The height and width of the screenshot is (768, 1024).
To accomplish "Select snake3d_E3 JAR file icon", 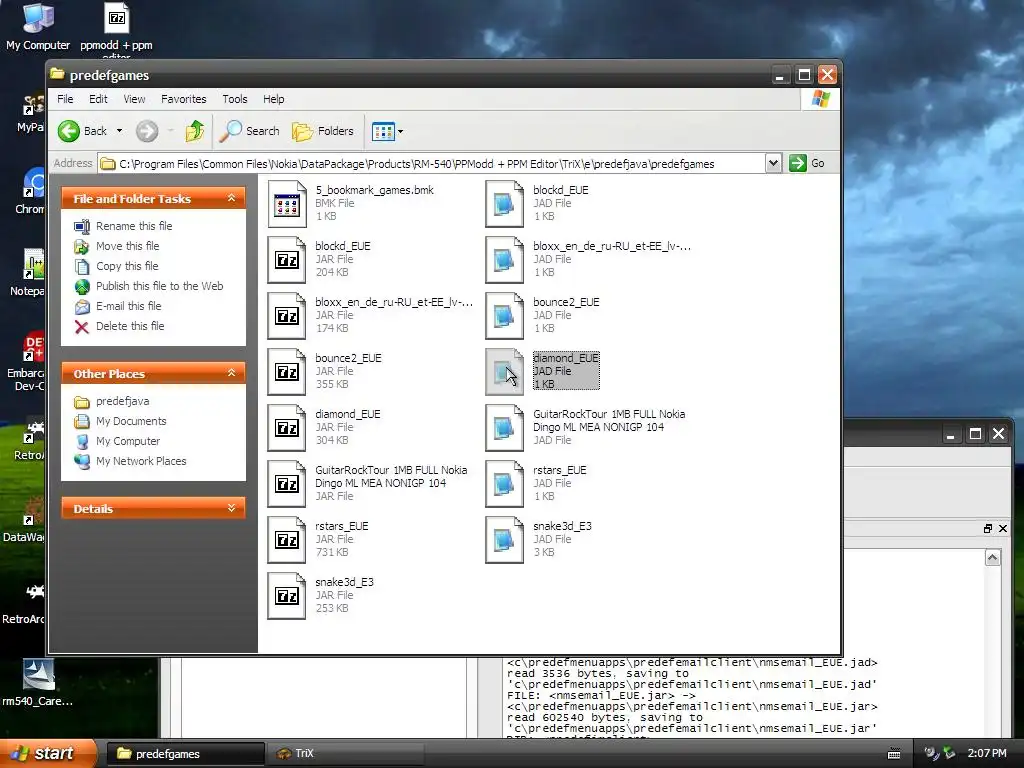I will point(287,597).
